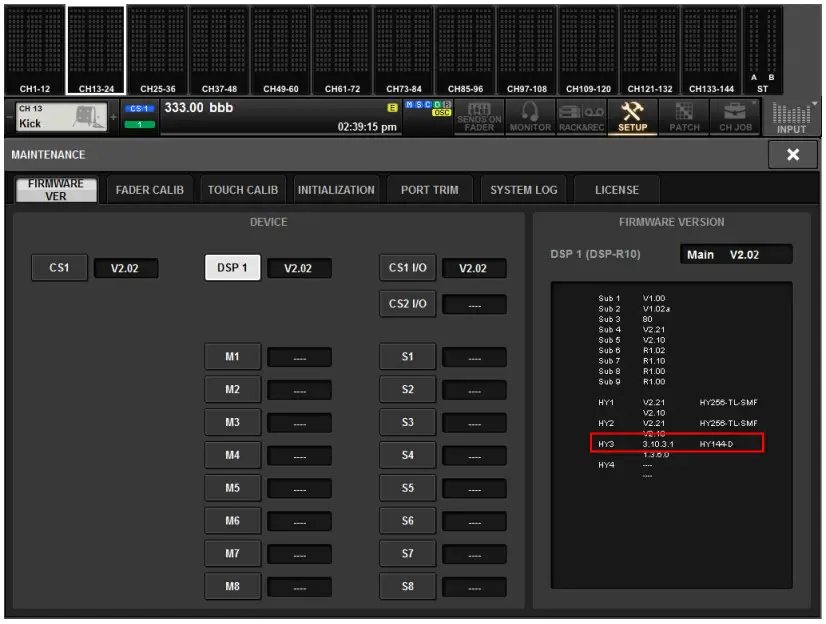
Task: Select the M3 device button
Action: (232, 422)
